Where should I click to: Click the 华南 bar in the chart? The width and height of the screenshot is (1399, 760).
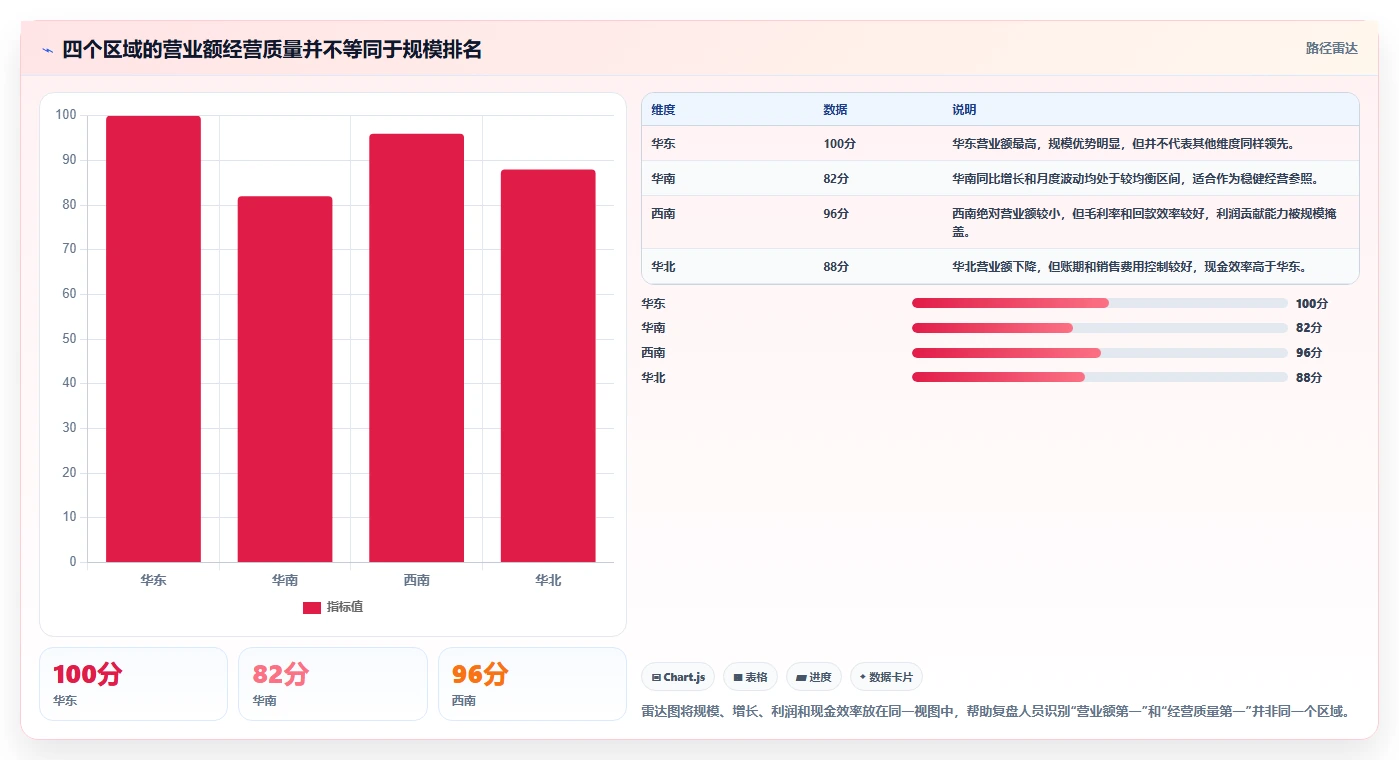click(x=285, y=379)
